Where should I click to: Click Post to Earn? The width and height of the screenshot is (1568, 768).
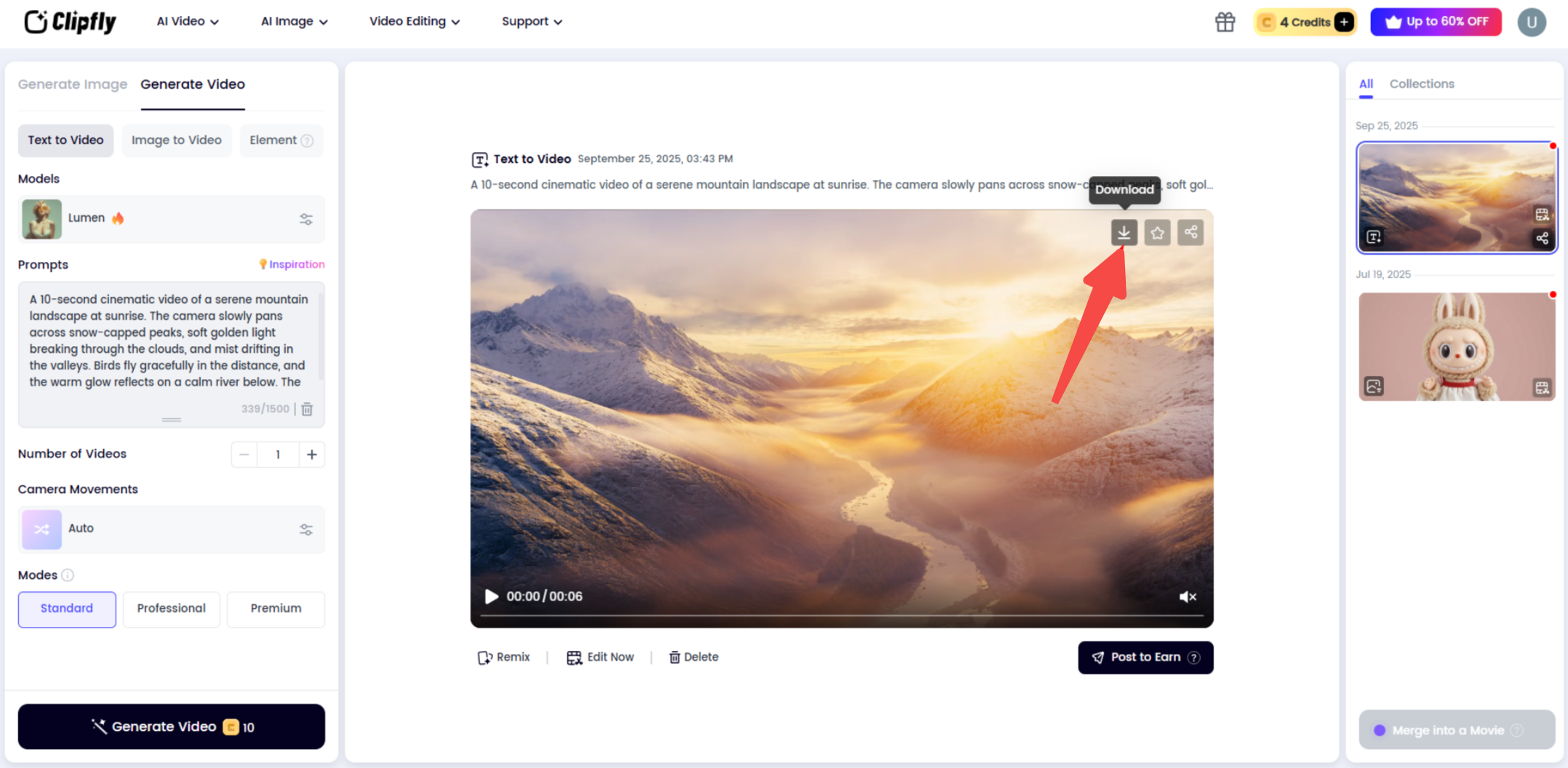click(x=1145, y=657)
